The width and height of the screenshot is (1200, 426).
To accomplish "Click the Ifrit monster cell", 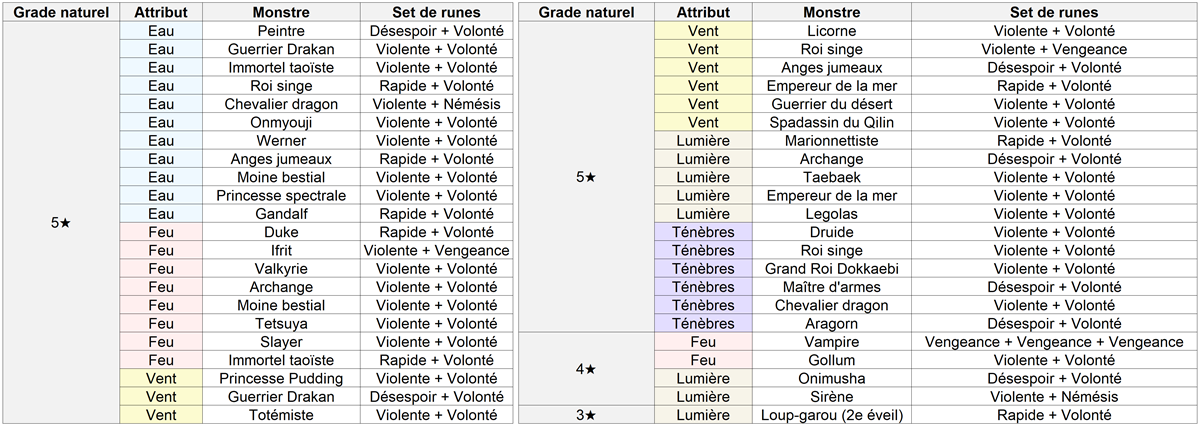I will click(x=280, y=250).
